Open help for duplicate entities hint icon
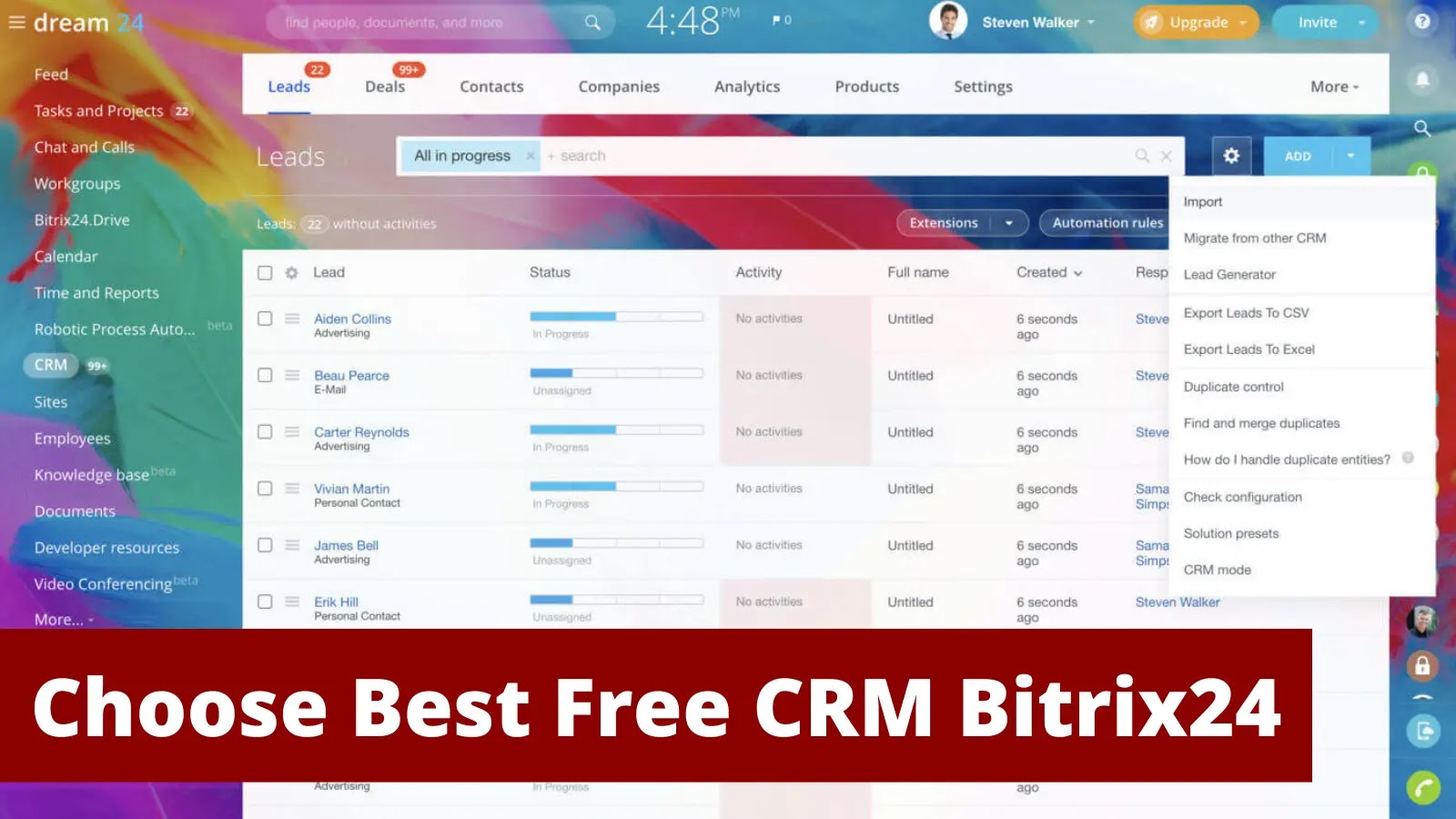The image size is (1456, 819). pos(1408,458)
